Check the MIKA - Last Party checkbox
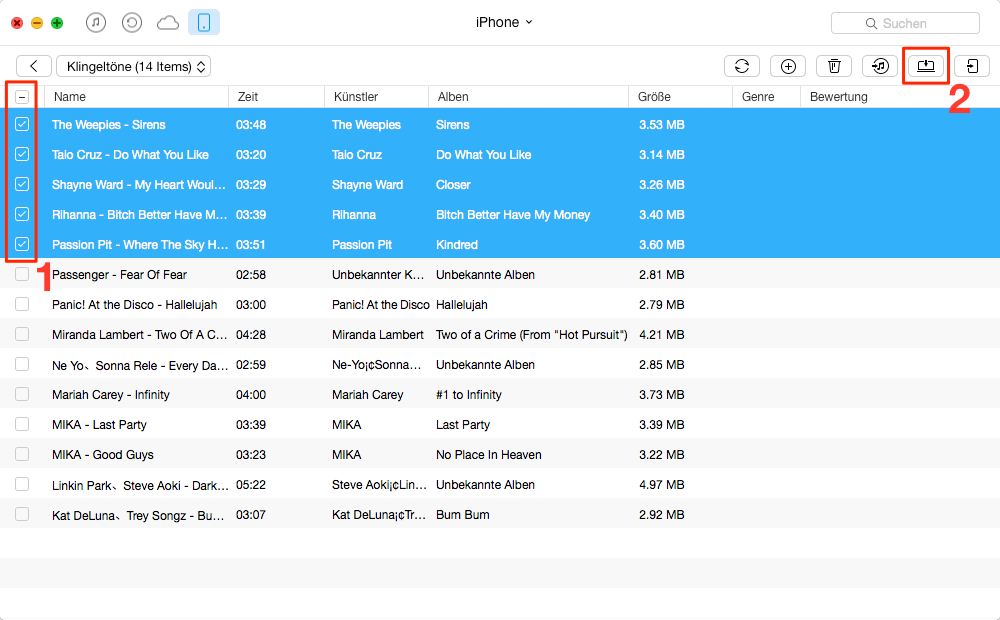The image size is (1000, 620). (22, 424)
